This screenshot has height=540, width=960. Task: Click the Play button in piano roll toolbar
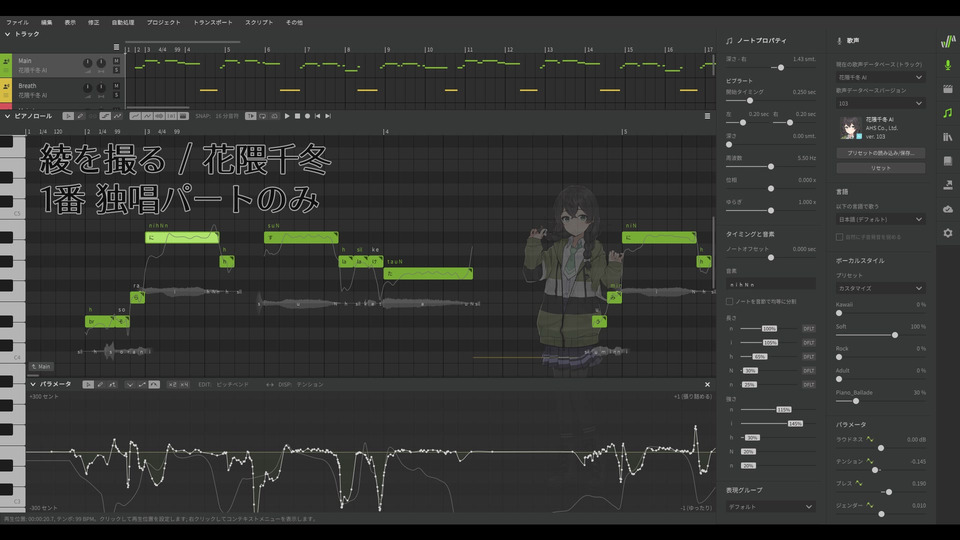click(x=287, y=116)
